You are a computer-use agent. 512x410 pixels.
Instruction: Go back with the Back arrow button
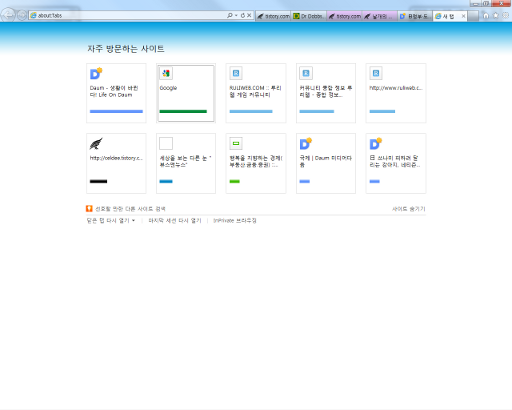(x=8, y=15)
